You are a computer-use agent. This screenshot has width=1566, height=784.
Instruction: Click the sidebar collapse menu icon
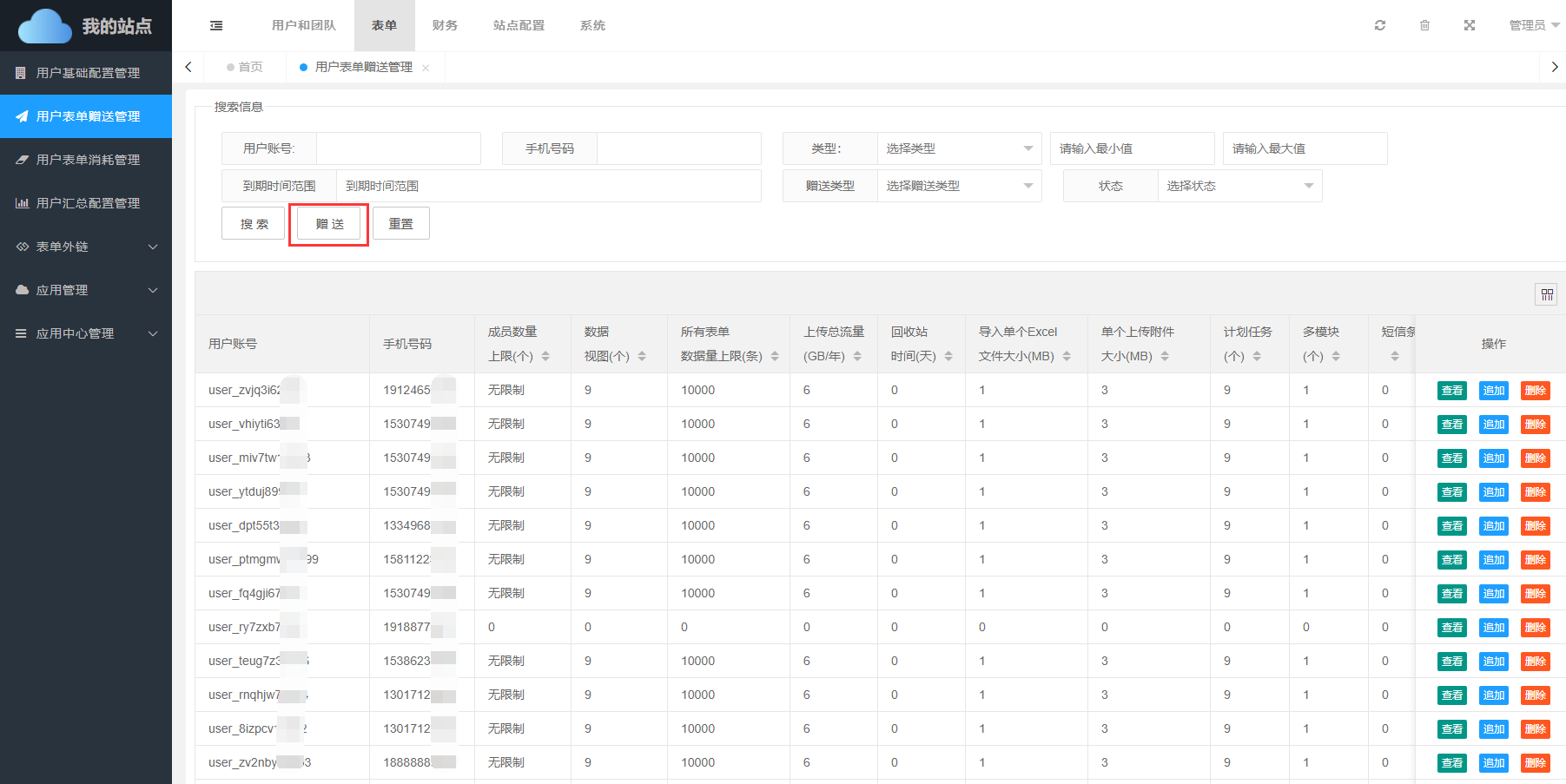[x=216, y=26]
